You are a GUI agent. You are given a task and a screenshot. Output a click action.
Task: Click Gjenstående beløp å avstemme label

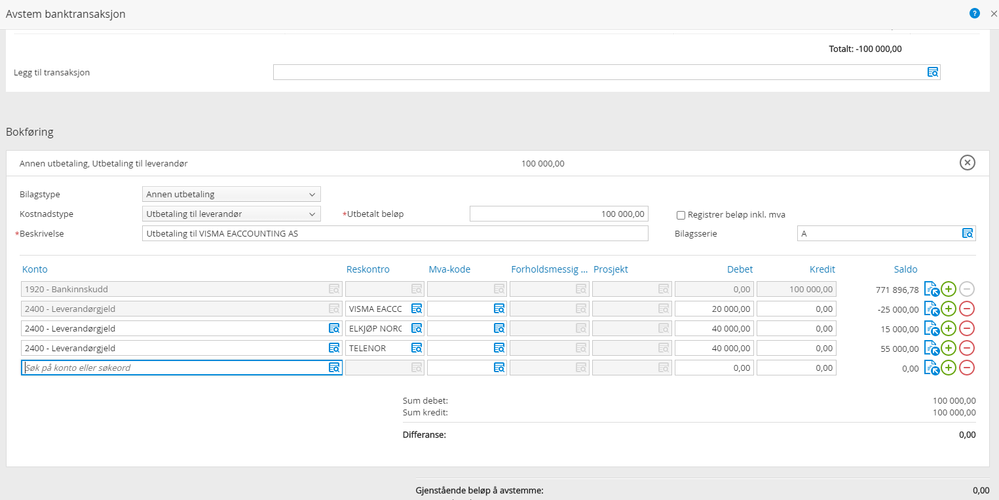coord(479,490)
